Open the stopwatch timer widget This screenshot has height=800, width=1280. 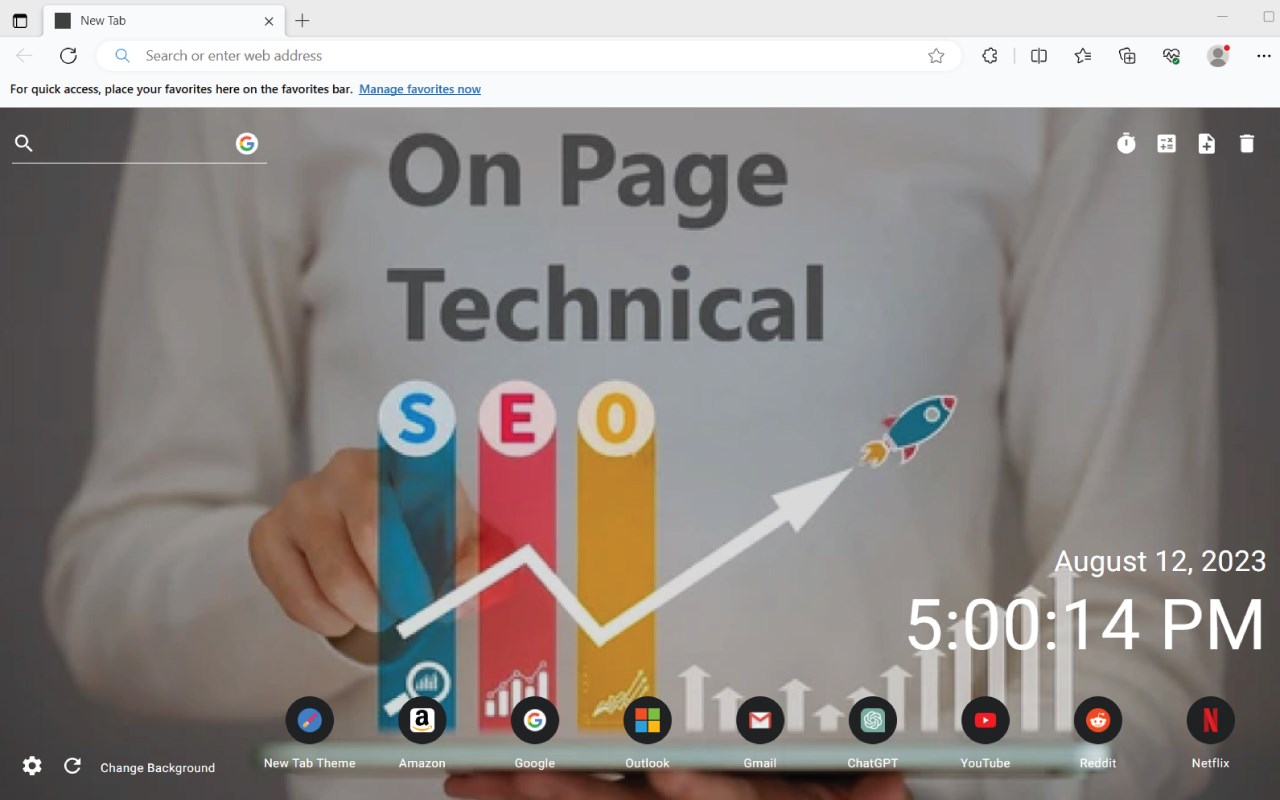click(x=1126, y=143)
